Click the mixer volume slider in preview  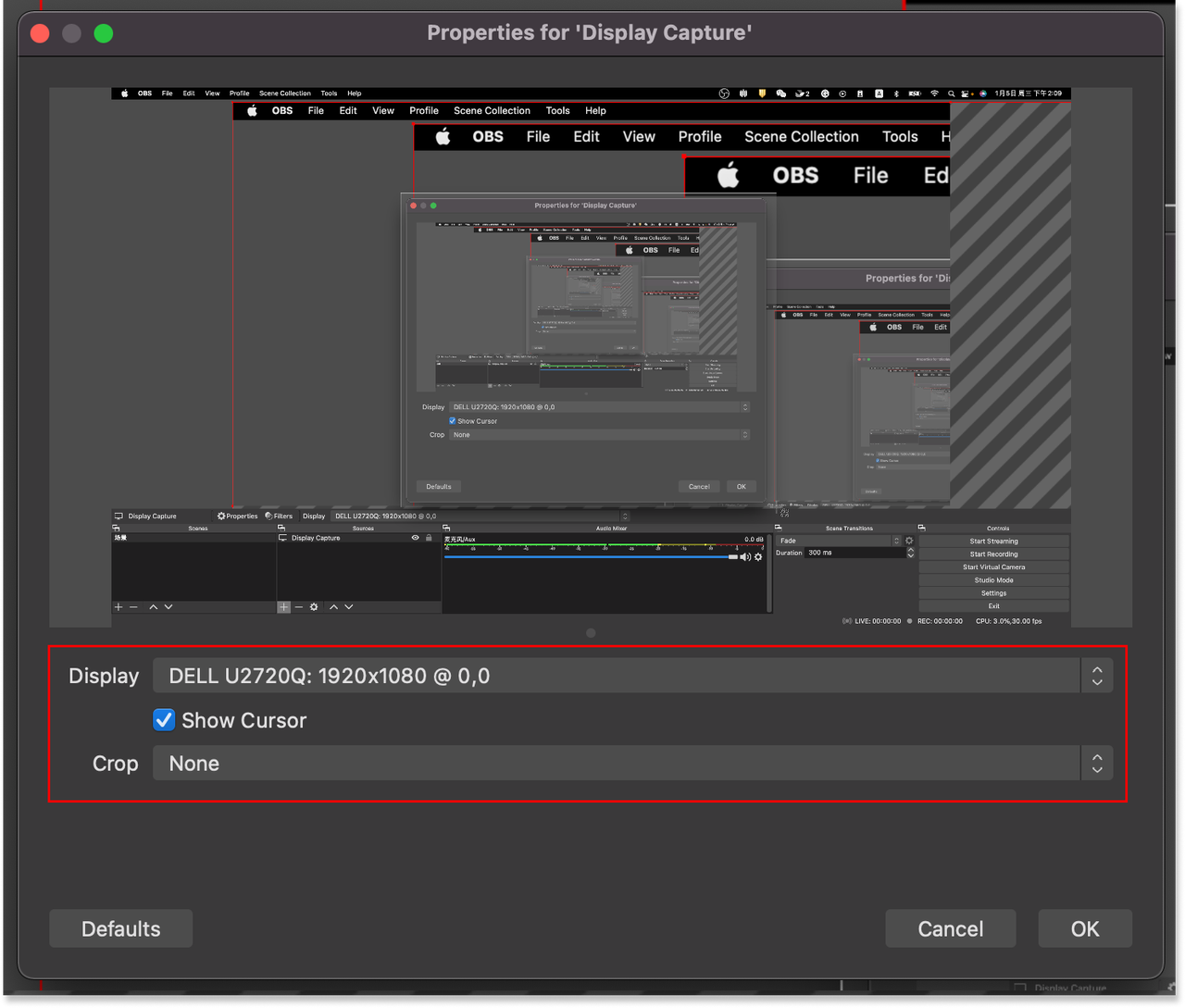pyautogui.click(x=591, y=557)
